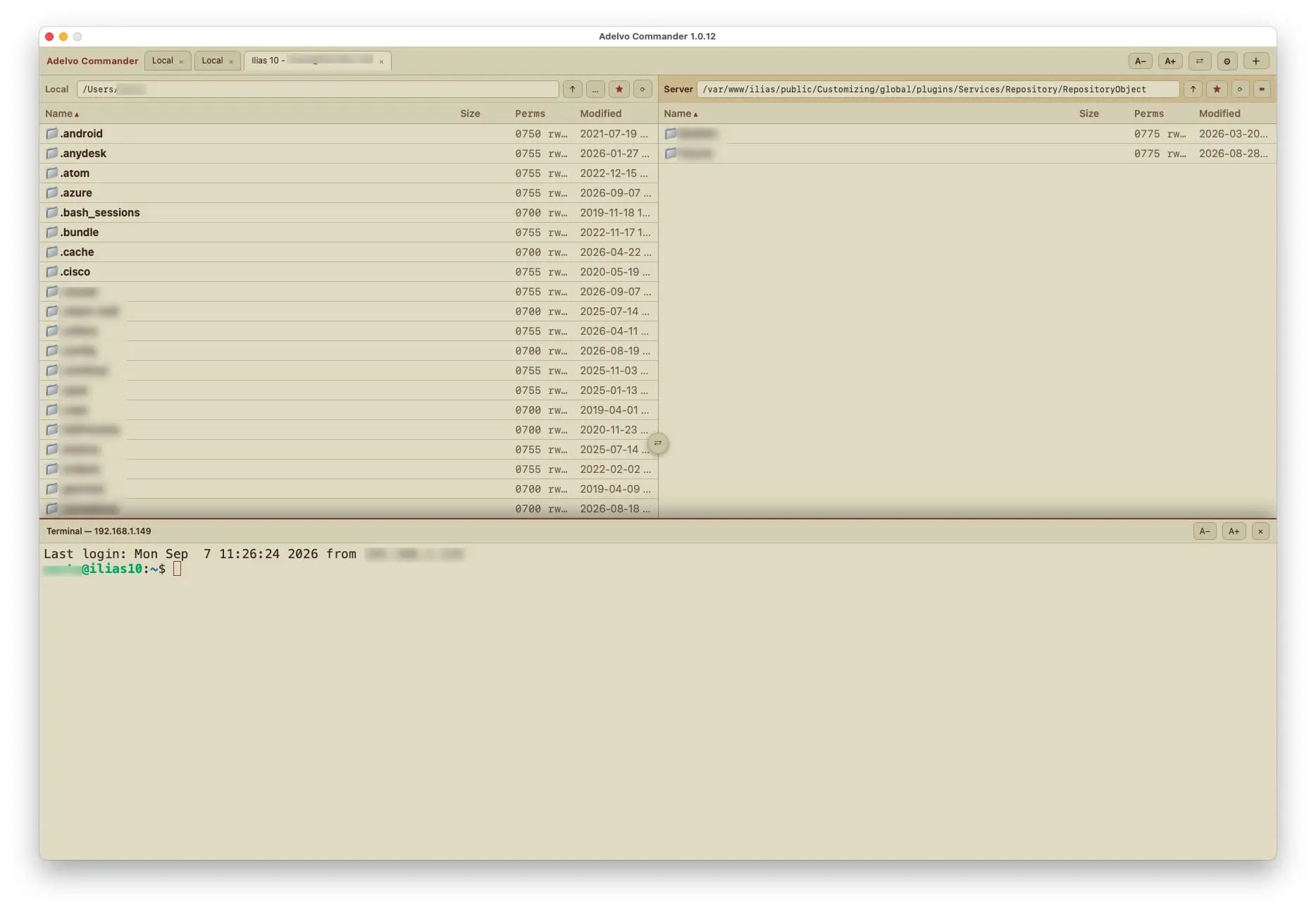1316x912 pixels.
Task: Select the .anydesk folder
Action: [349, 154]
